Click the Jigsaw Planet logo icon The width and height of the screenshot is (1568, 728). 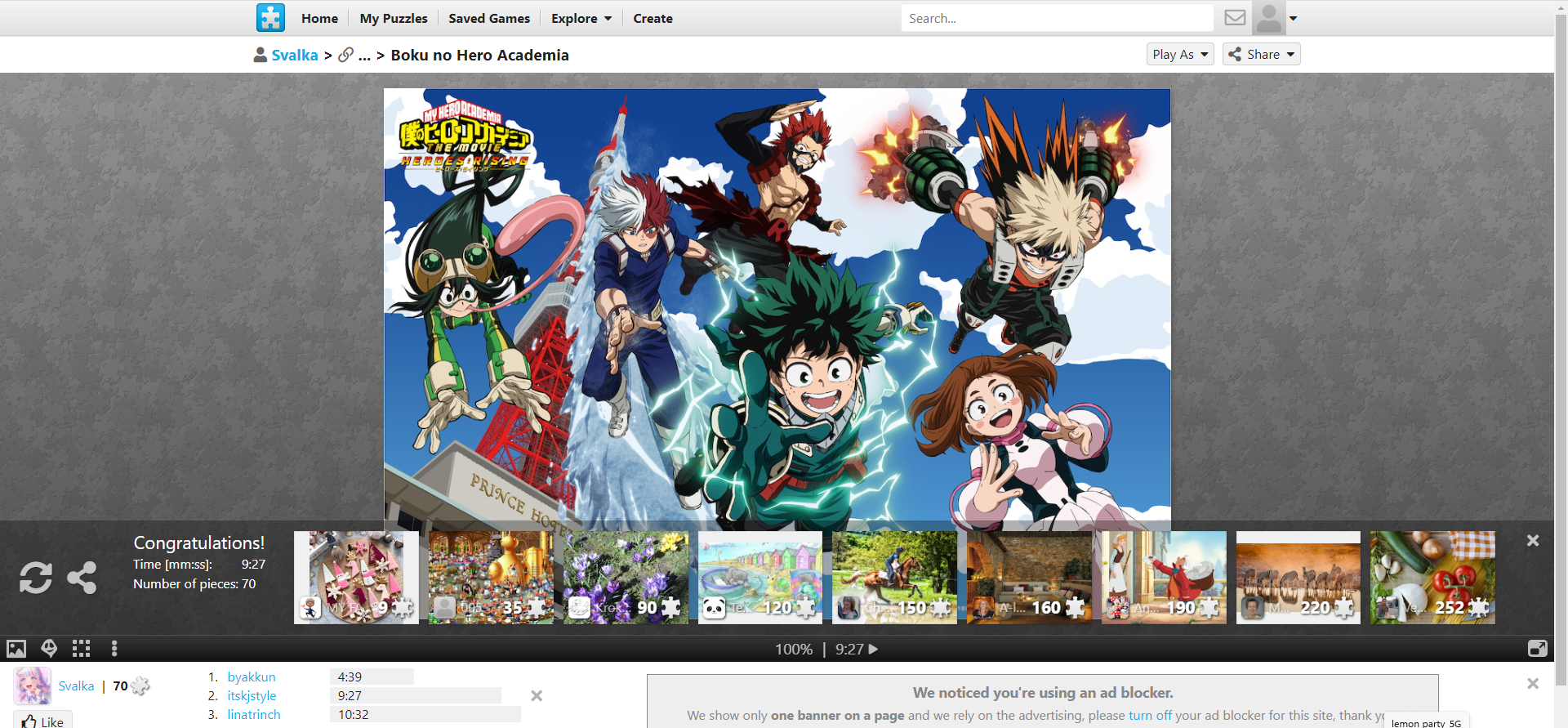[x=270, y=18]
